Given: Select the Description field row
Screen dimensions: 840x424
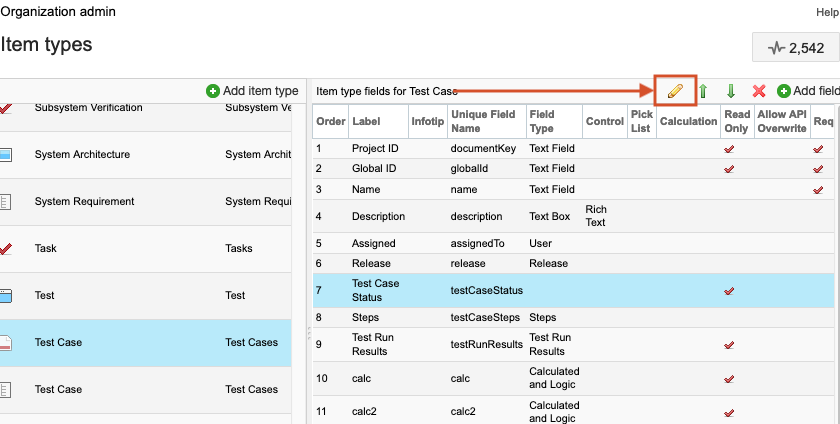Looking at the screenshot, I should [573, 217].
